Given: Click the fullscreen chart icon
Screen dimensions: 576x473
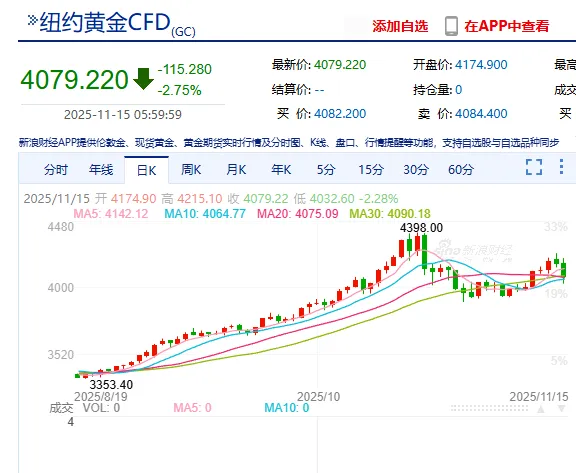Looking at the screenshot, I should 534,167.
